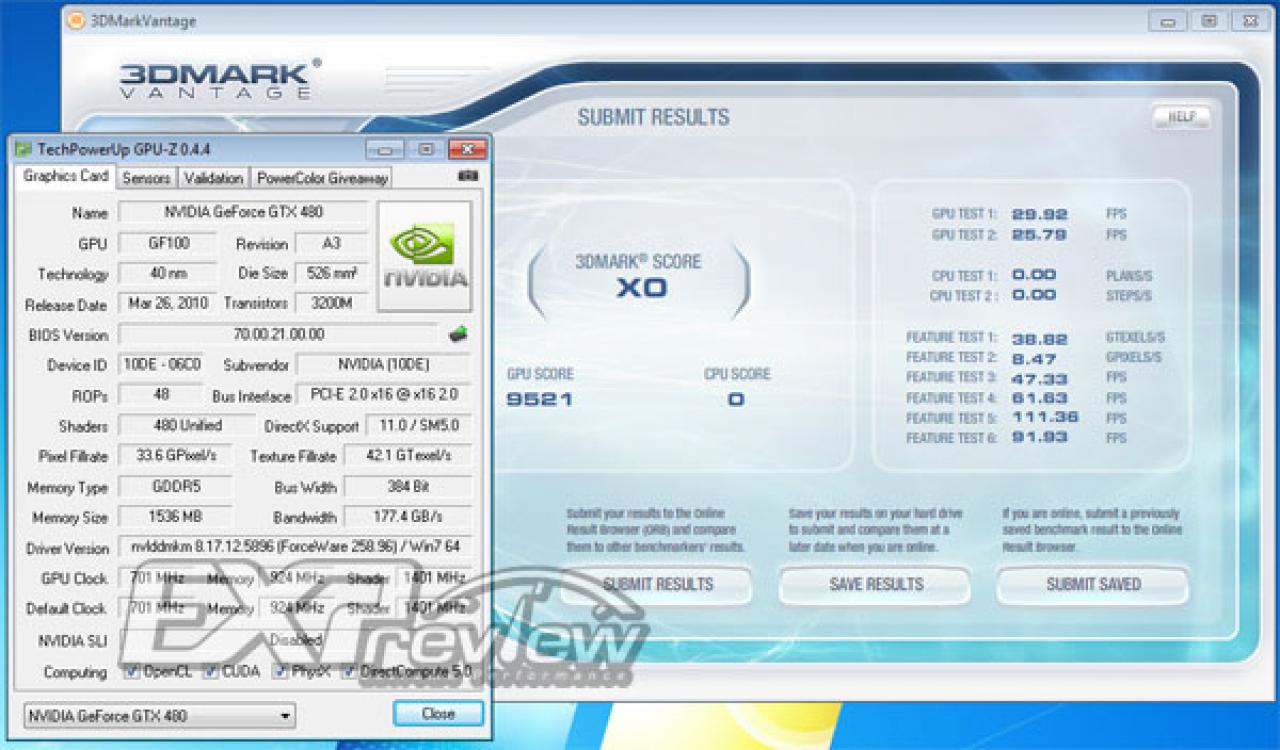Click the CPU SCORE value 0

click(x=736, y=400)
